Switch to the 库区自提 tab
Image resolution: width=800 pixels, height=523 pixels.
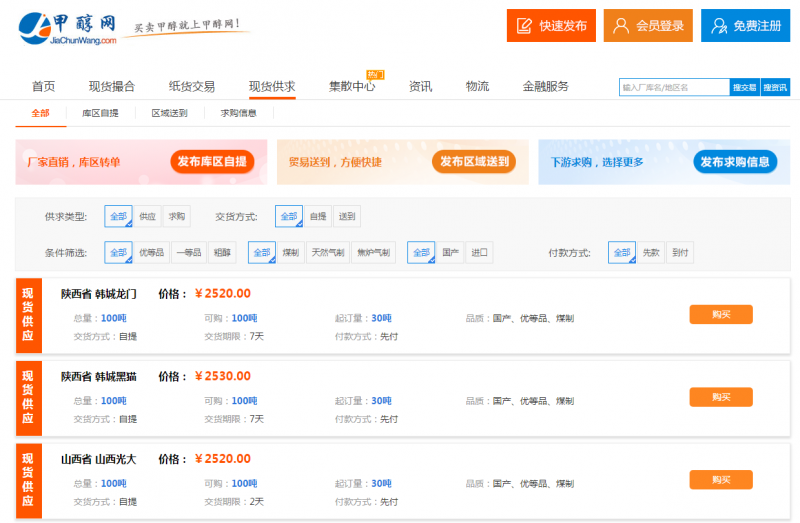tap(100, 113)
